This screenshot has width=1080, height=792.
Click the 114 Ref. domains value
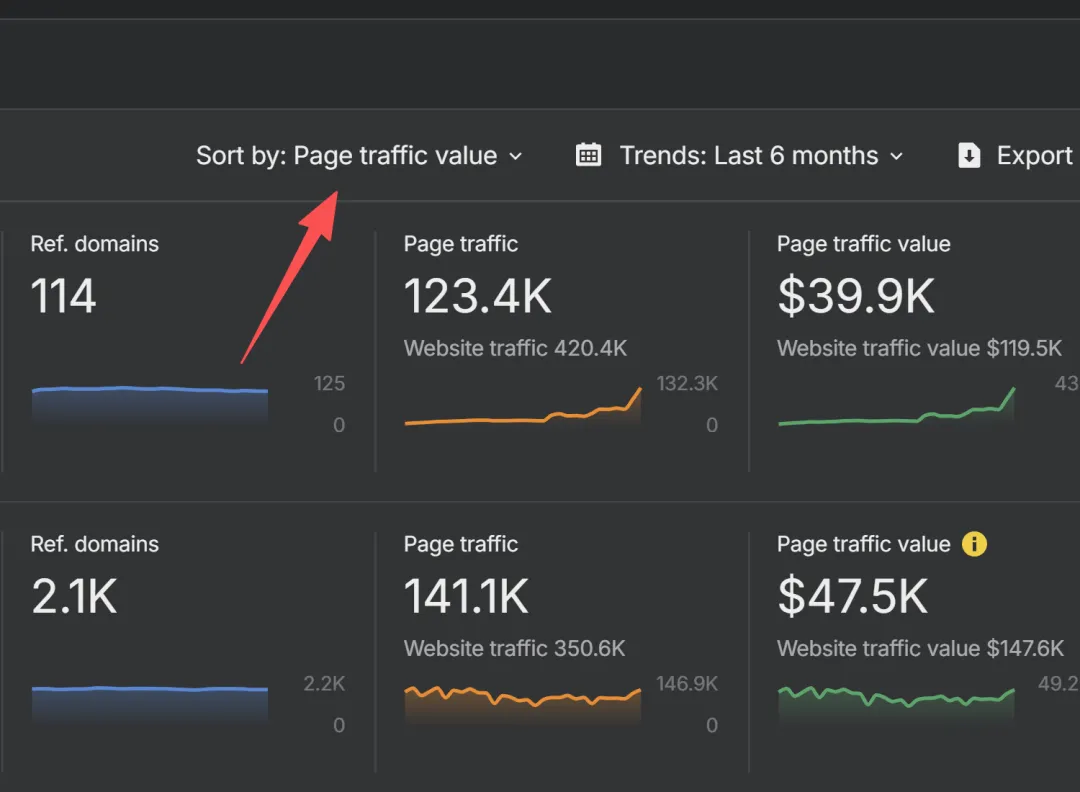tap(64, 296)
